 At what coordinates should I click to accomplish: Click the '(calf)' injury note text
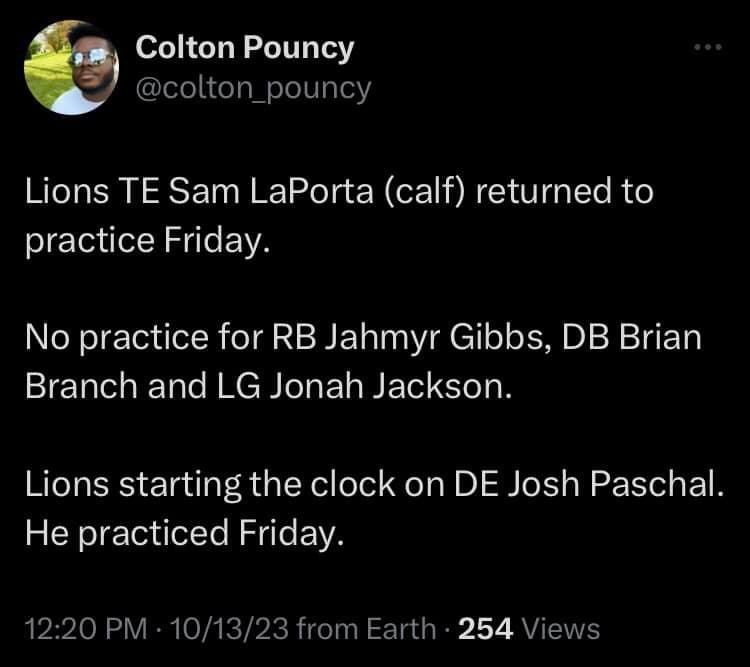click(424, 191)
